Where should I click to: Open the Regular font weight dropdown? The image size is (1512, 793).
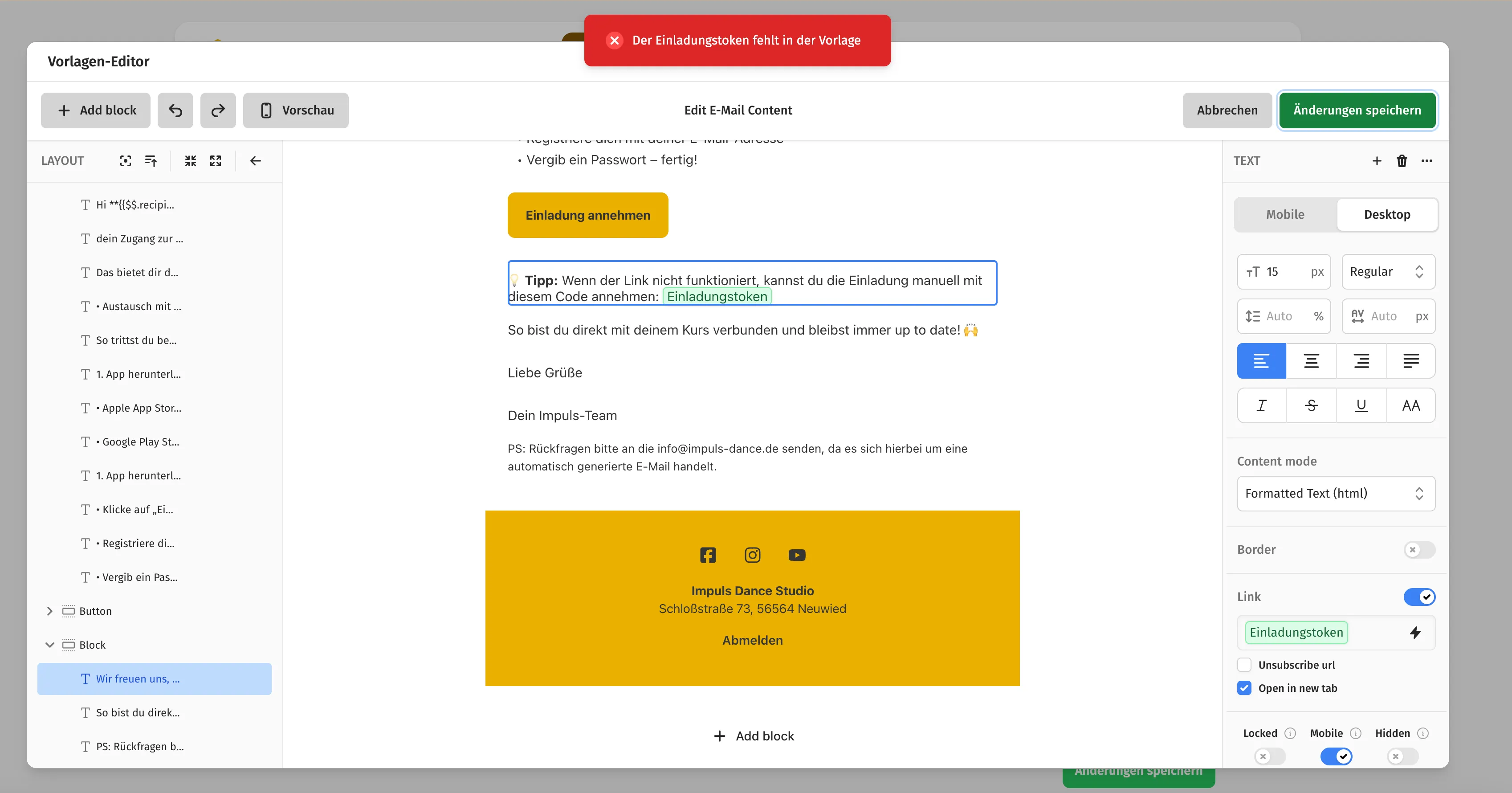tap(1388, 271)
